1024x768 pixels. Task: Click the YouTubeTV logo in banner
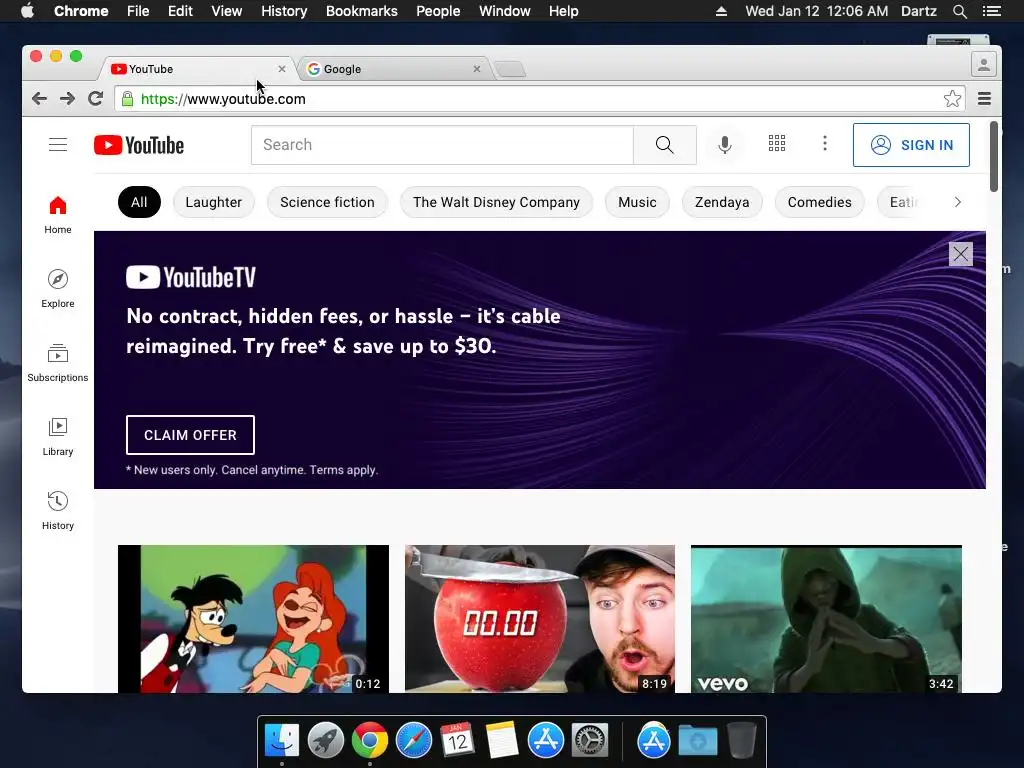tap(191, 278)
